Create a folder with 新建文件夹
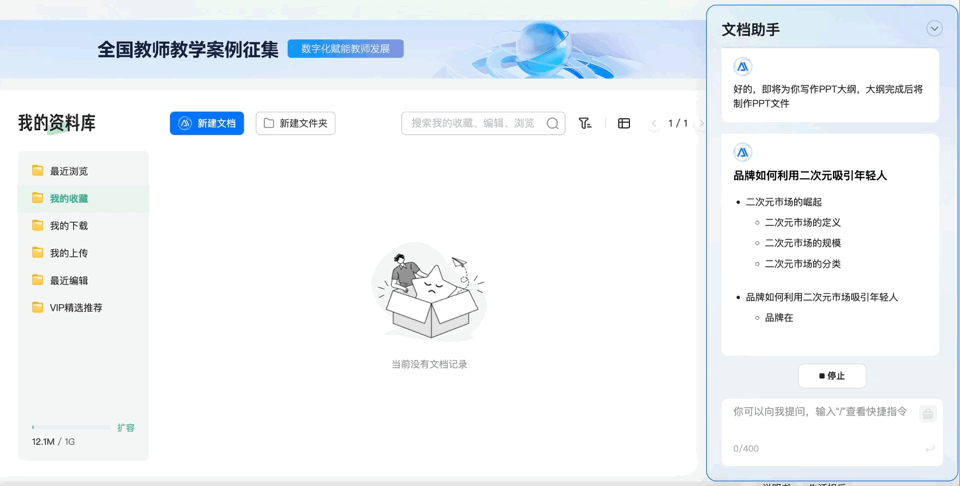 click(x=295, y=123)
